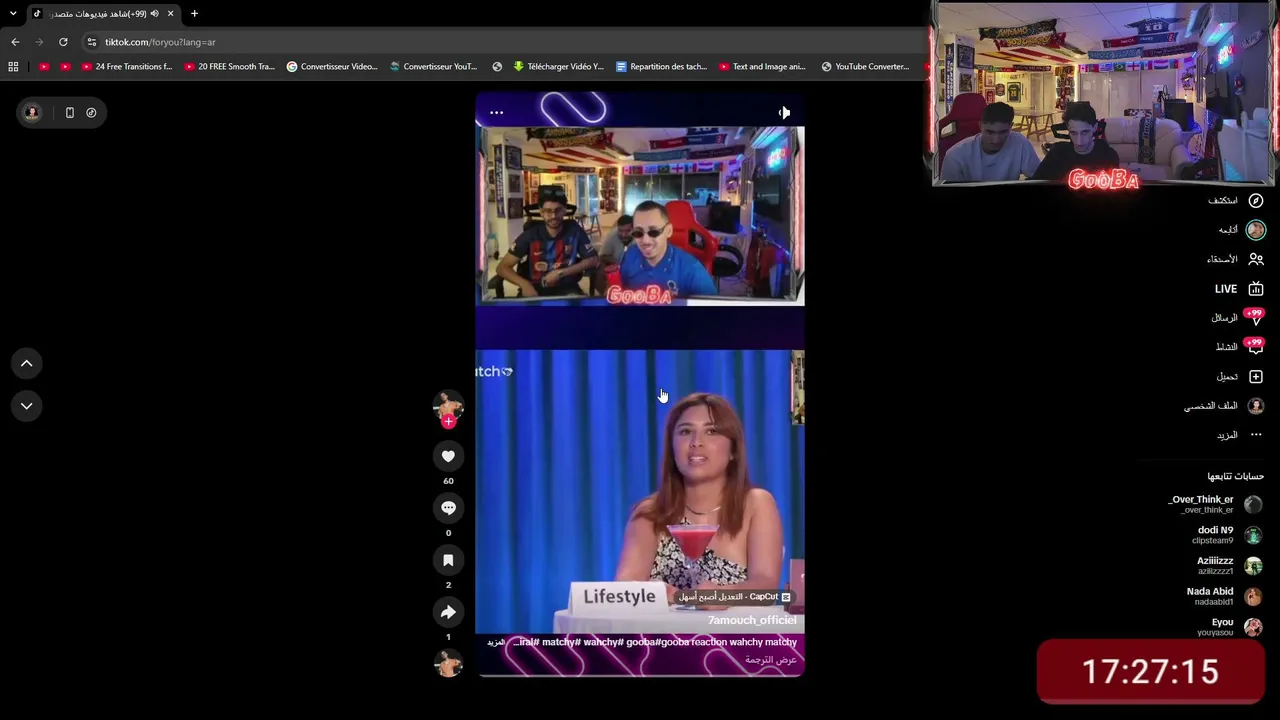
Task: Open the three-dot menu on the video
Action: (496, 113)
